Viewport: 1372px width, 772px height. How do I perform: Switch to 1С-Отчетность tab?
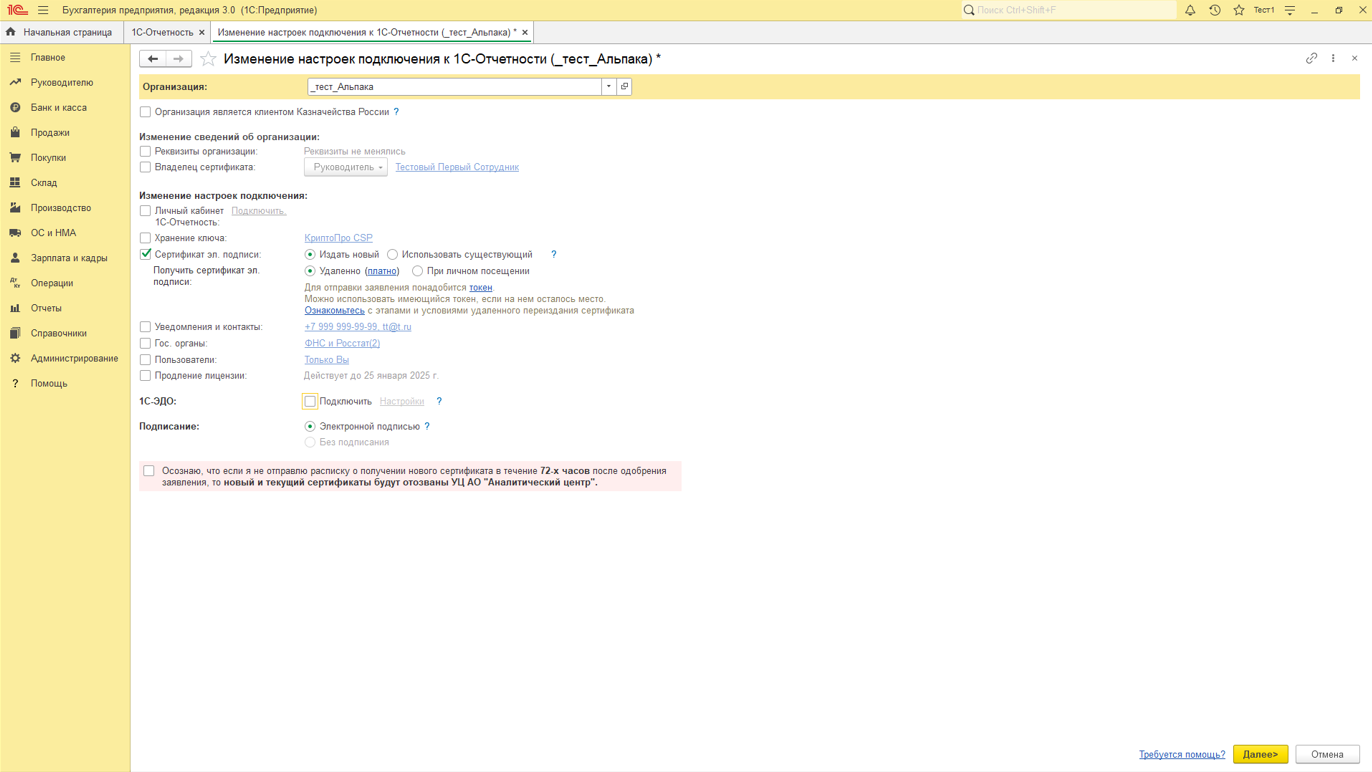[x=162, y=32]
